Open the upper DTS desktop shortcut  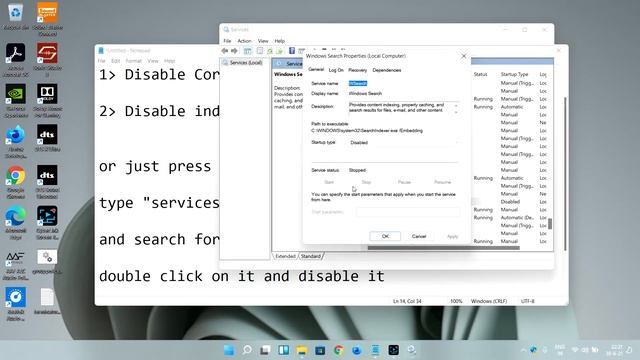[47, 138]
